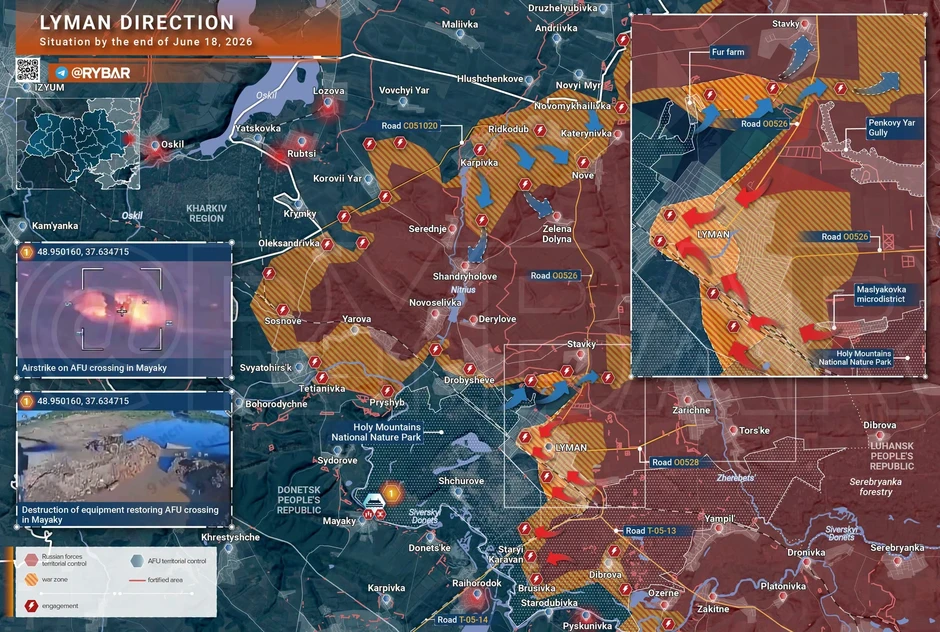Screen dimensions: 940x632
Task: Click the 'Road C051020' label
Action: 410,126
